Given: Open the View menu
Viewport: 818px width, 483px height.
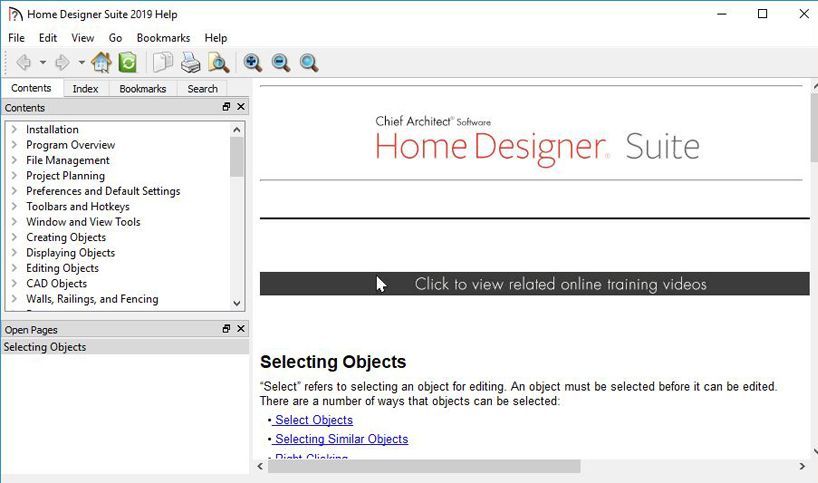Looking at the screenshot, I should click(82, 38).
